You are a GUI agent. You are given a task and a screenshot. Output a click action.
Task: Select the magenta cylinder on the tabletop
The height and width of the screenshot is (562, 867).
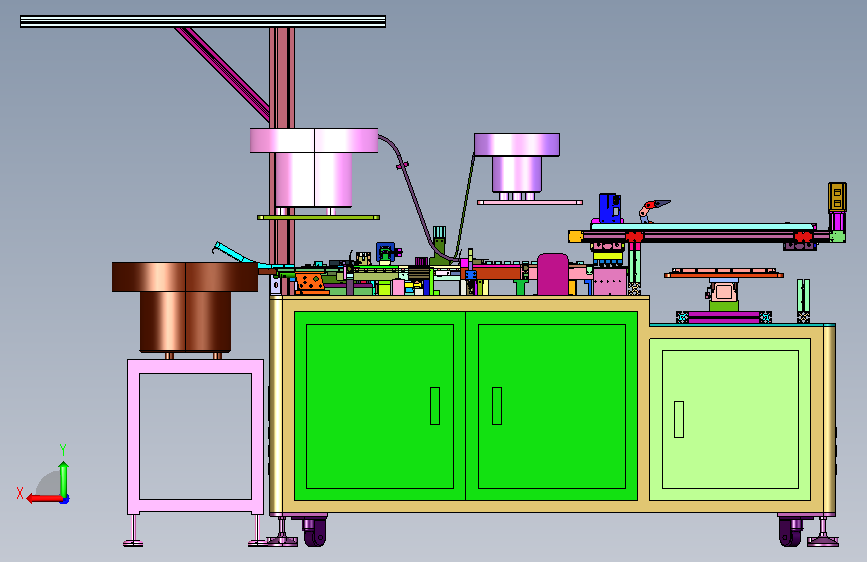(x=552, y=274)
